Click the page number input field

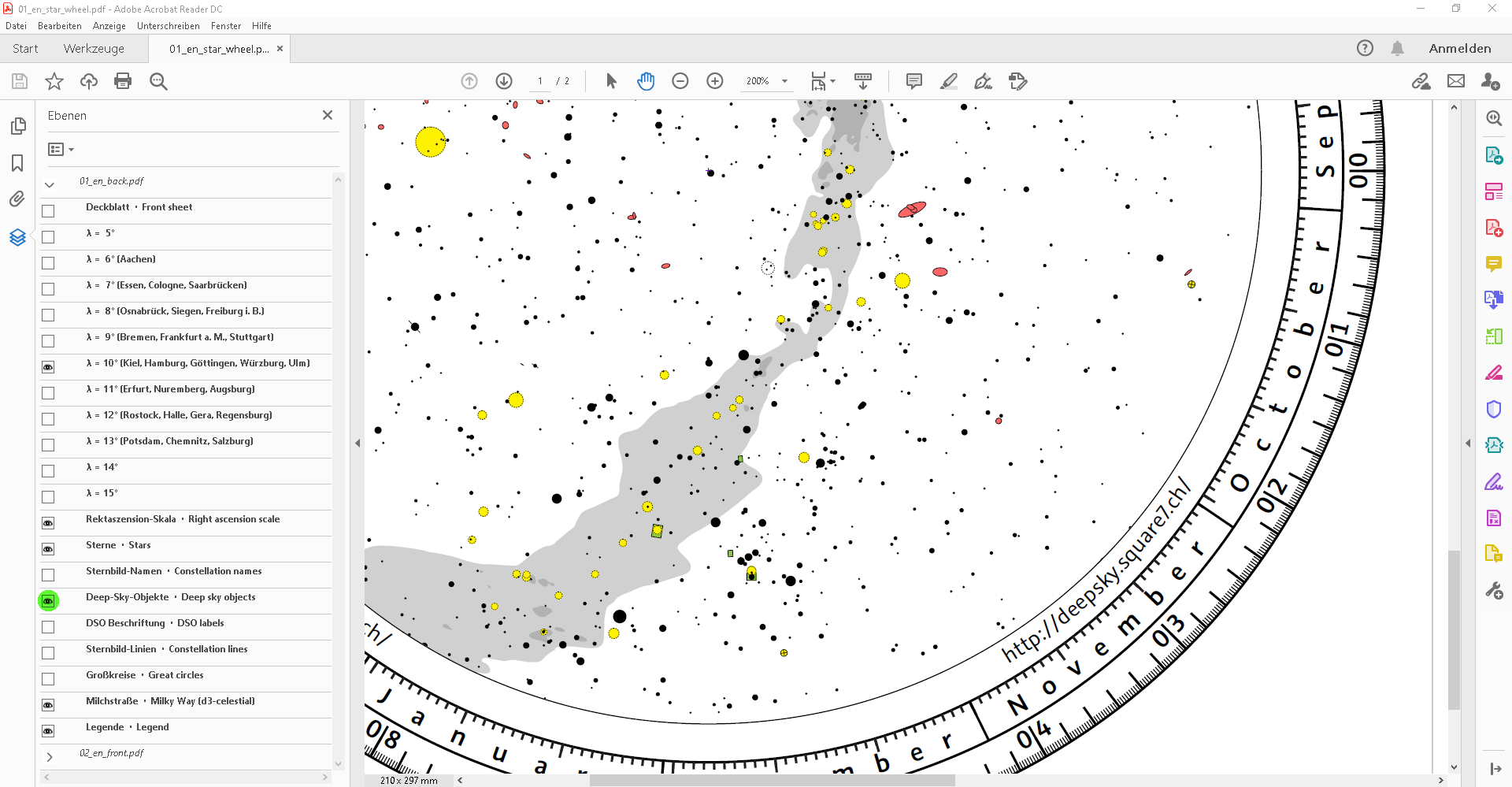point(540,81)
